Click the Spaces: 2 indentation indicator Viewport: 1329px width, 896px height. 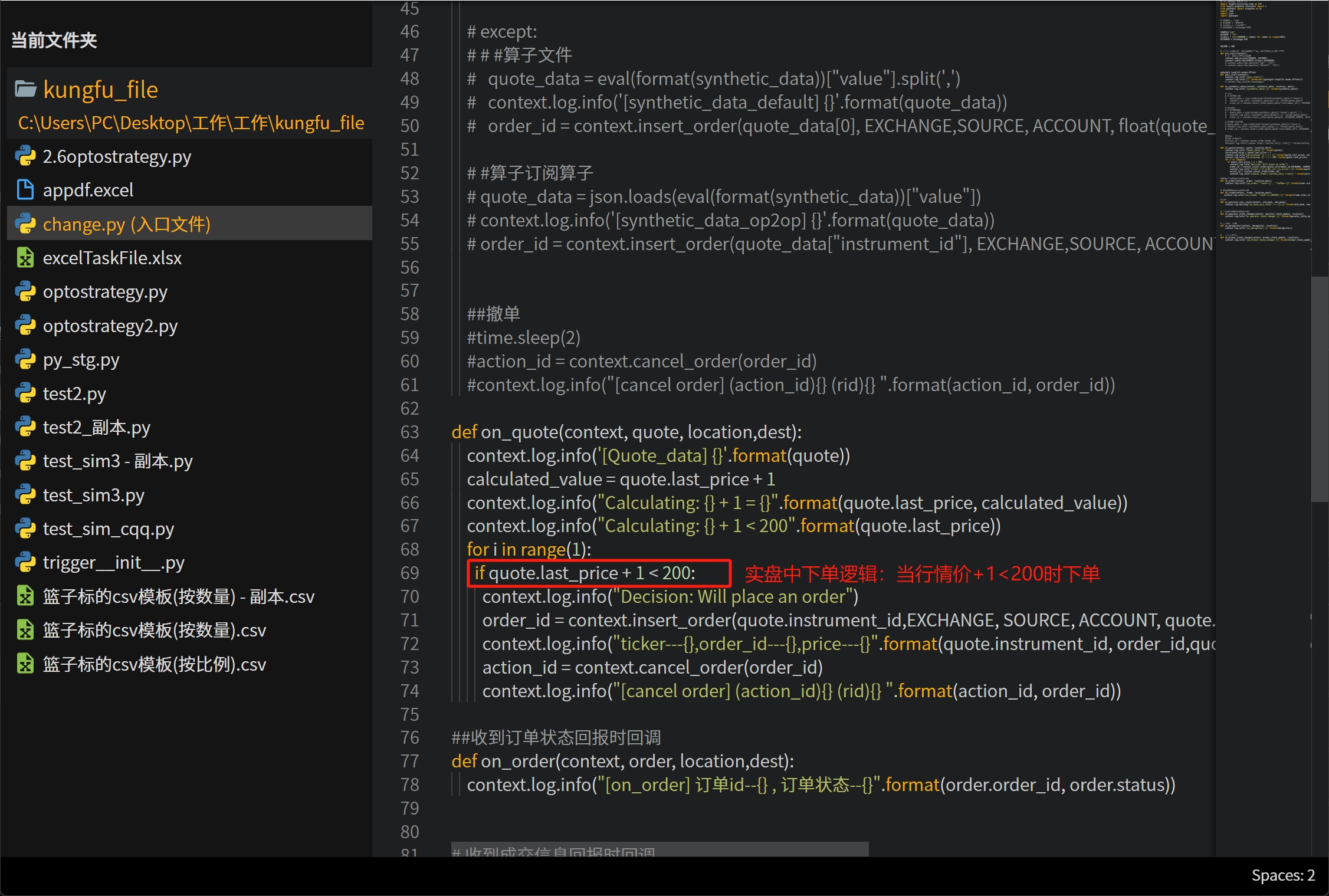click(x=1282, y=875)
